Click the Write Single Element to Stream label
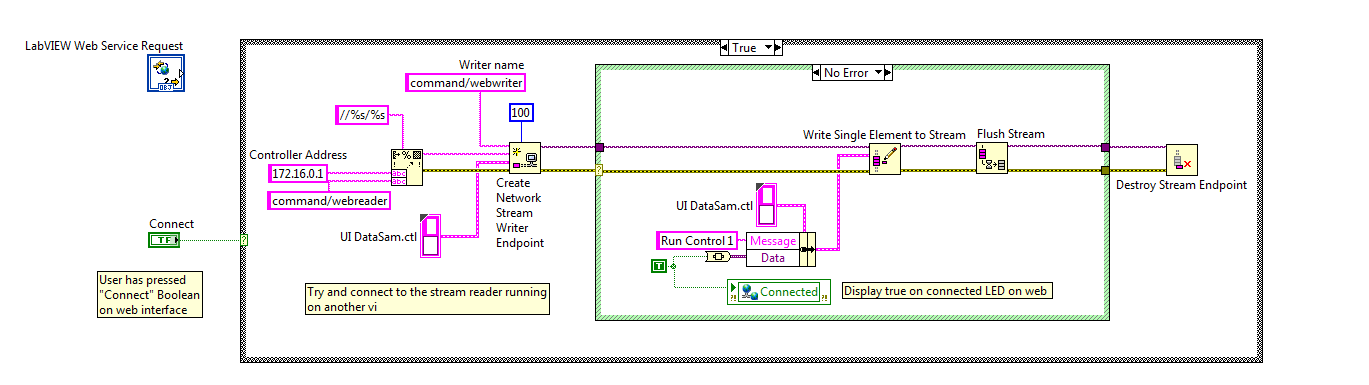Viewport: 1369px width, 385px height. pyautogui.click(x=884, y=134)
